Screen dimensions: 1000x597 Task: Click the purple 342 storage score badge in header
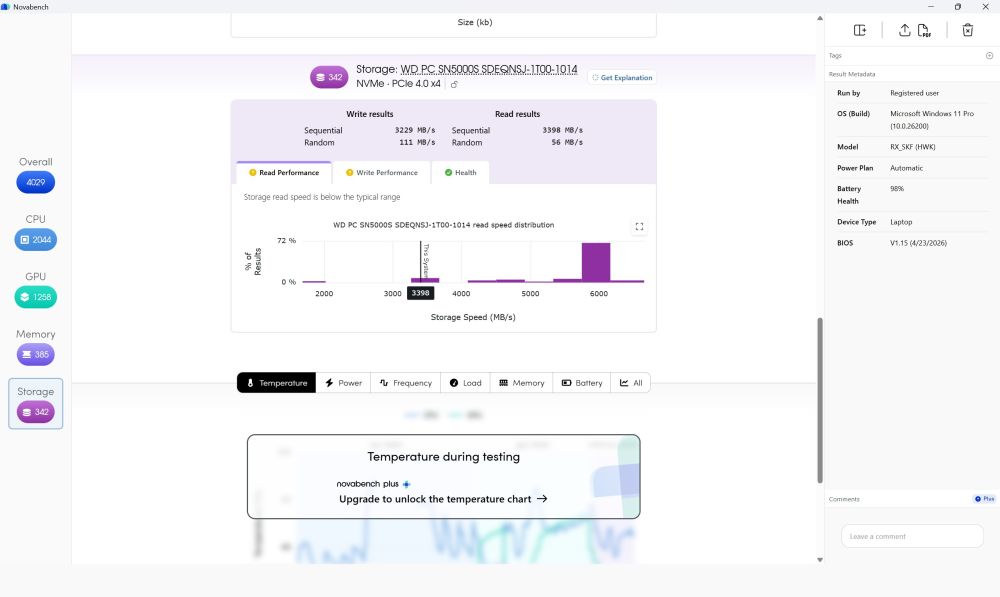tap(329, 77)
